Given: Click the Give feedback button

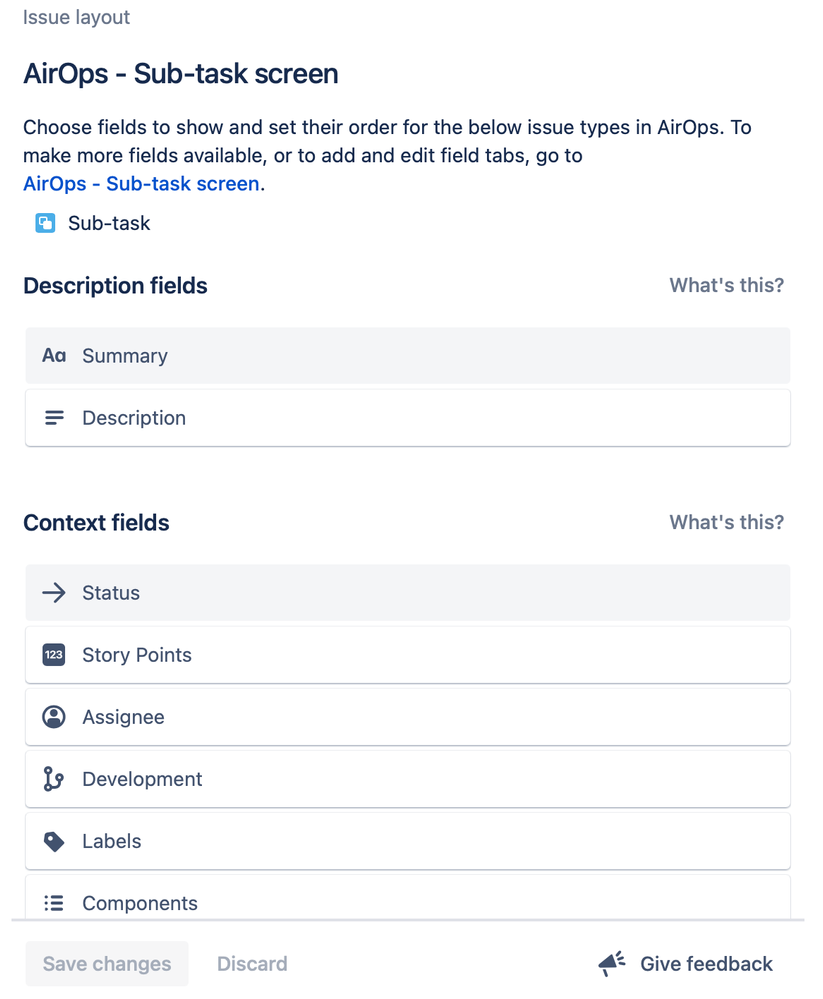Looking at the screenshot, I should tap(686, 963).
